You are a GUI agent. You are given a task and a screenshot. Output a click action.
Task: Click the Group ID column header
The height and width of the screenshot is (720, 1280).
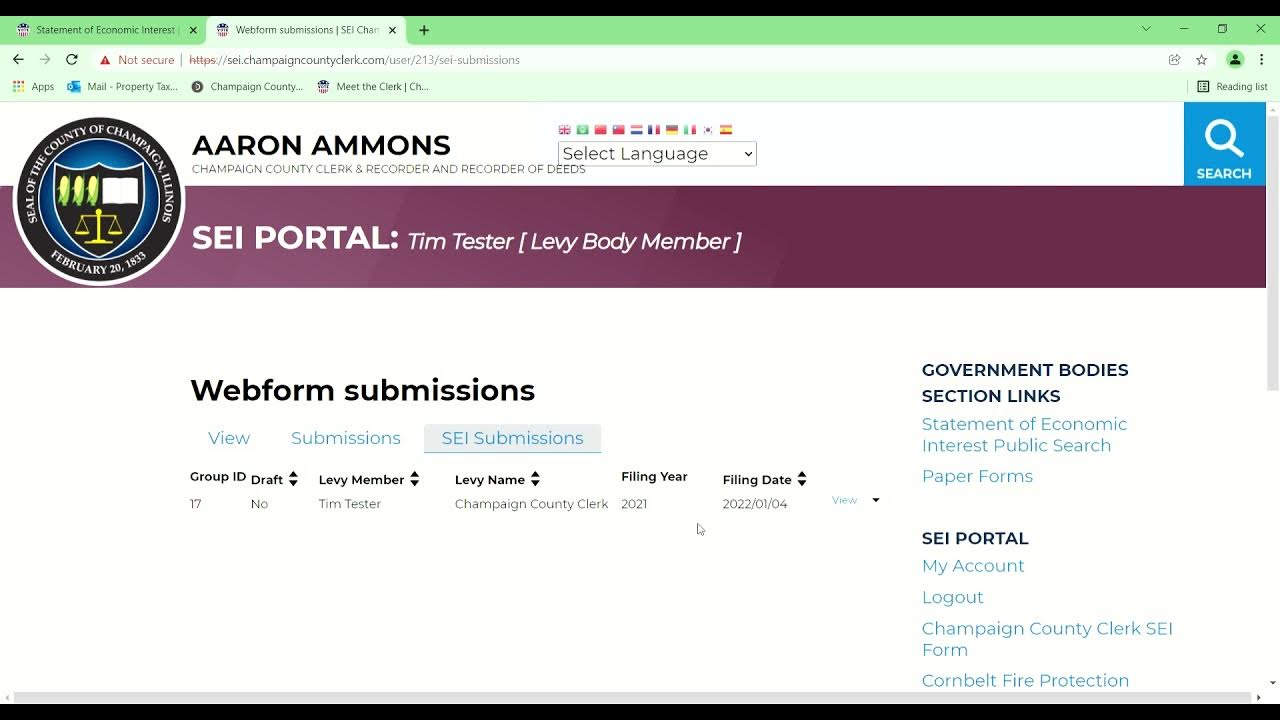[218, 477]
